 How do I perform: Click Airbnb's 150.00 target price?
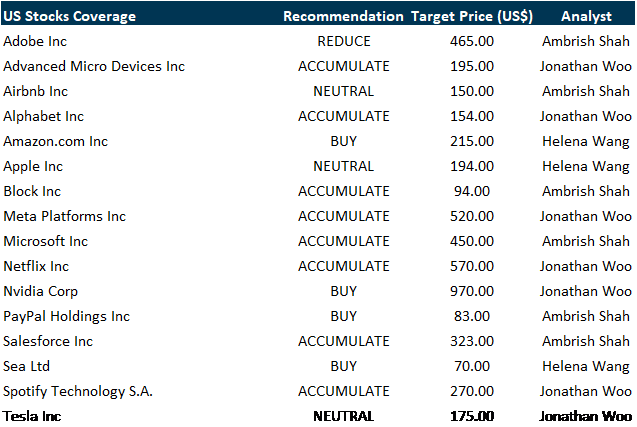[472, 91]
